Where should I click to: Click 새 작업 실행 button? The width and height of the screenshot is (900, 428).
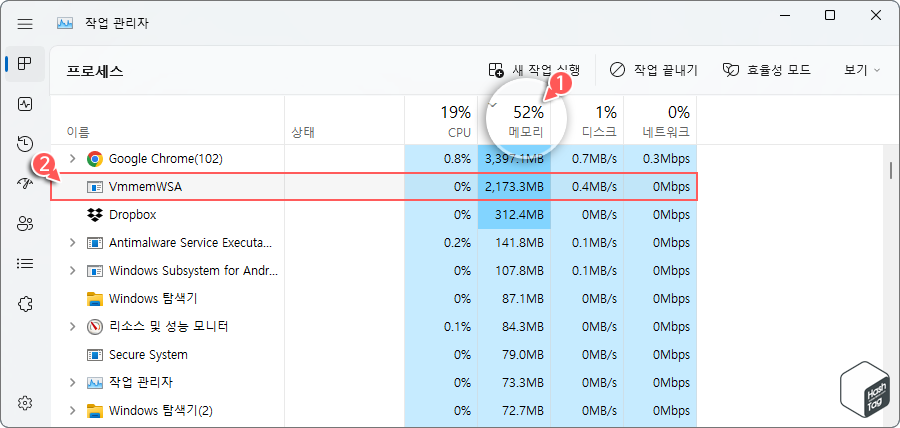pyautogui.click(x=534, y=71)
